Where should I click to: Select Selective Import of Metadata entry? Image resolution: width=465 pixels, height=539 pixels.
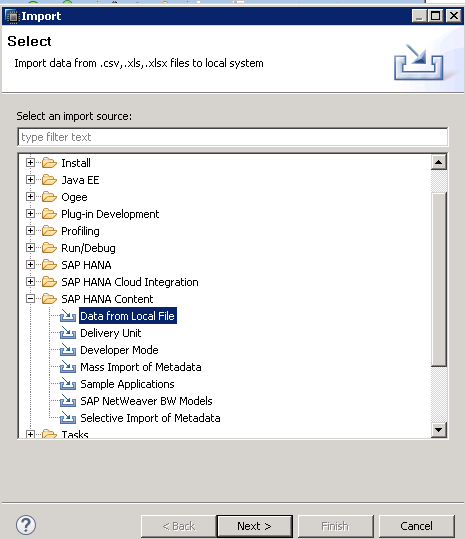click(x=150, y=418)
